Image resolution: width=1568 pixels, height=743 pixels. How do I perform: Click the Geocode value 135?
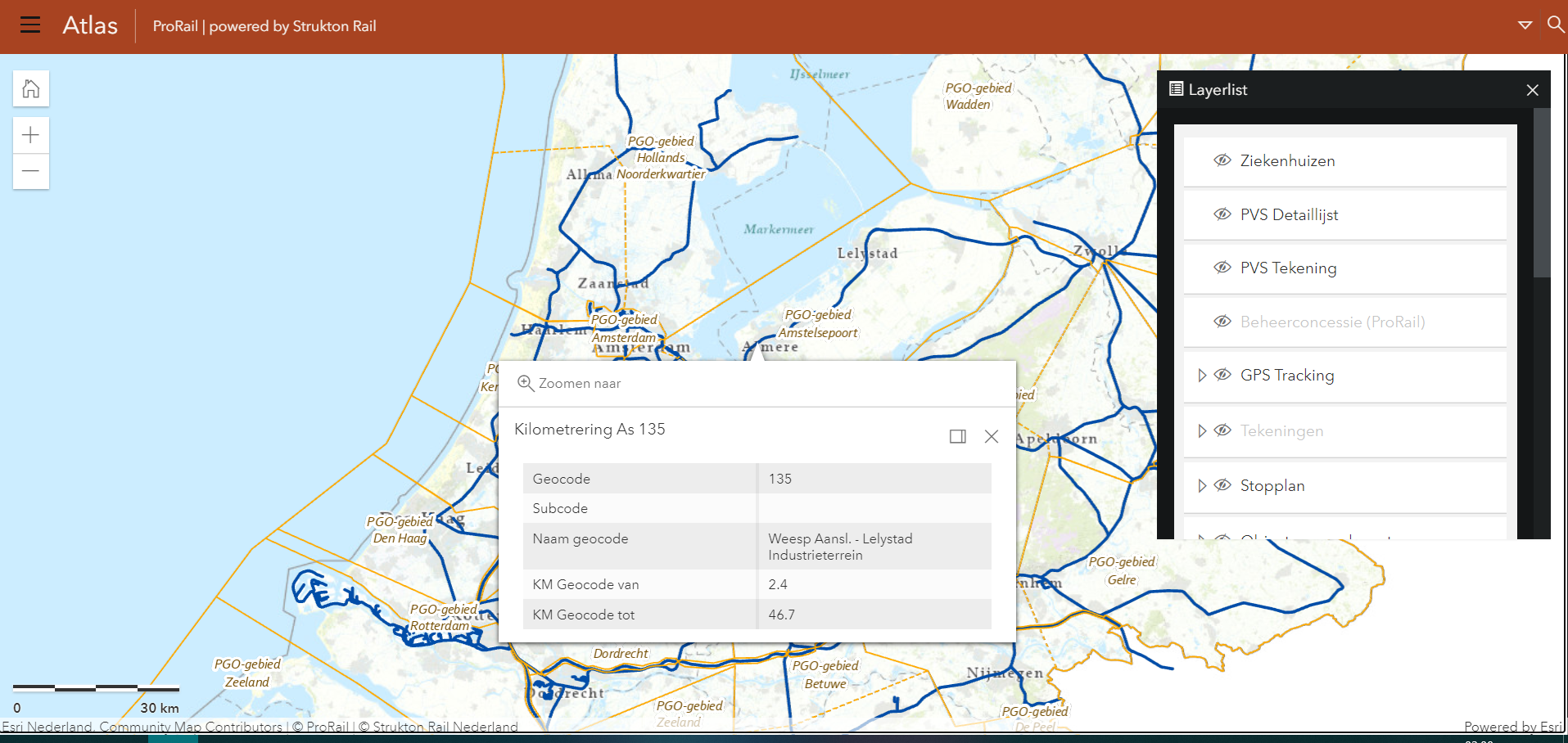pos(780,479)
